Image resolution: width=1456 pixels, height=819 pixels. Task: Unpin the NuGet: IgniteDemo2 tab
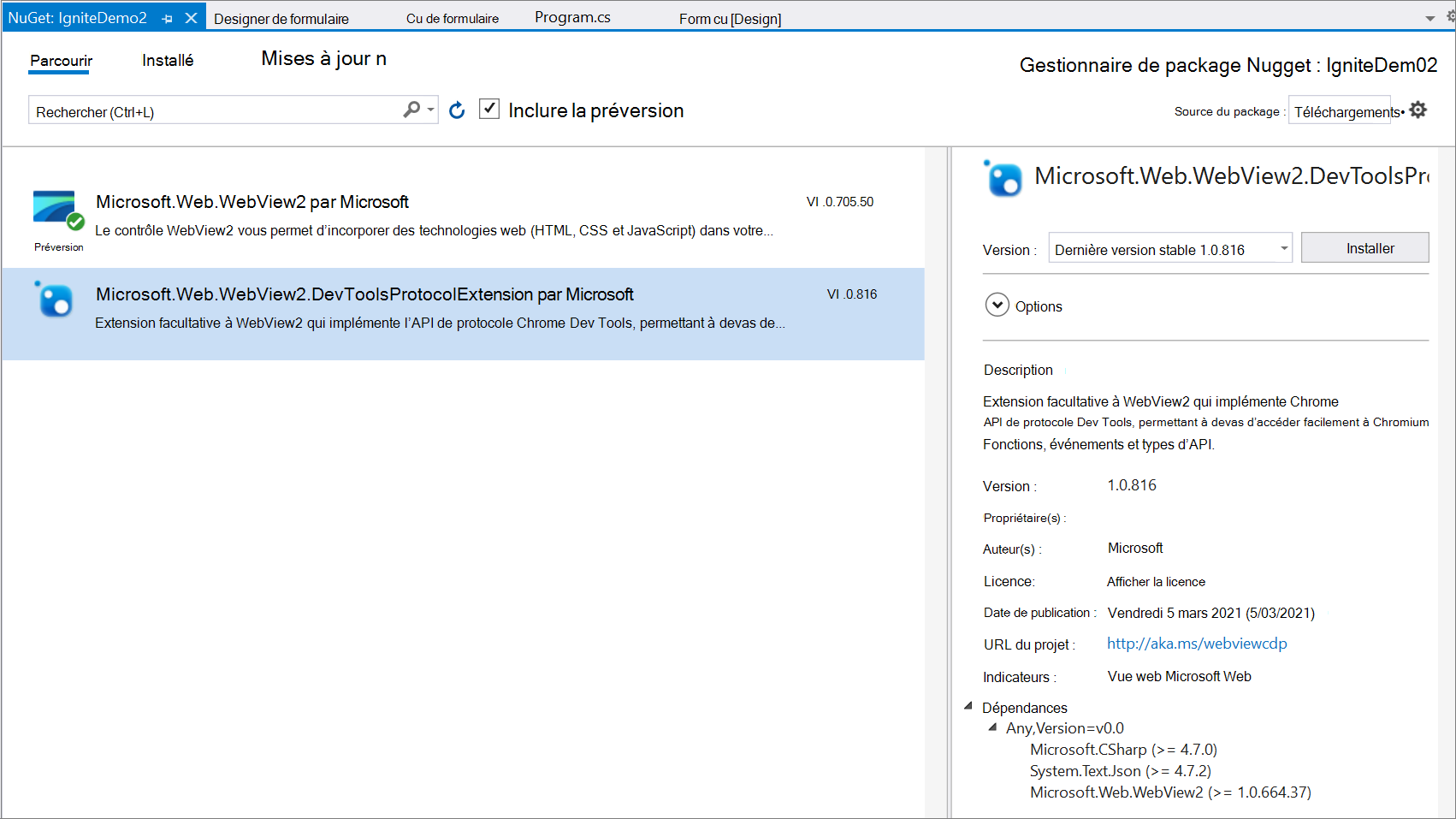click(168, 15)
